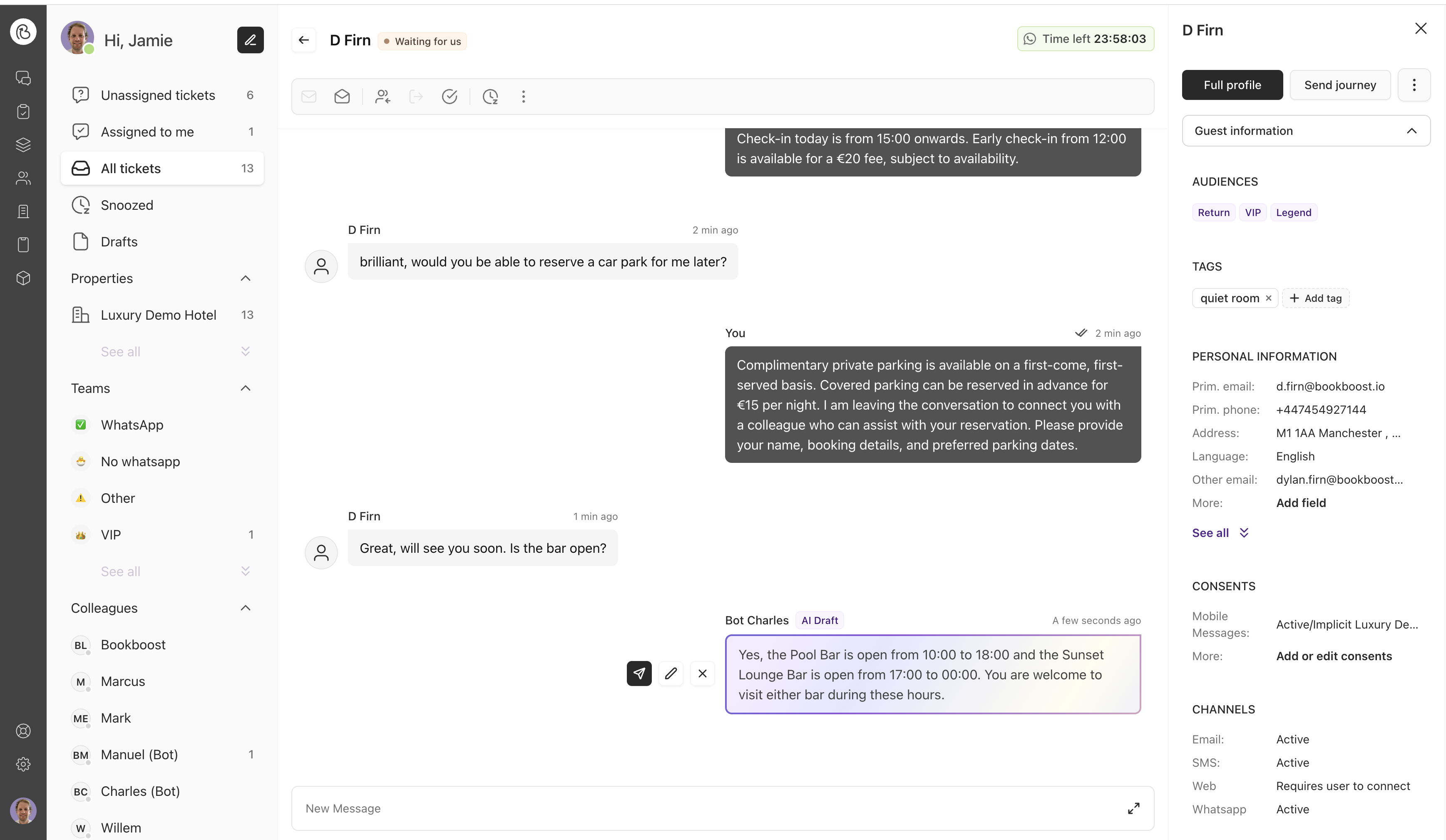1446x840 pixels.
Task: Compose new message with pencil button
Action: click(250, 40)
